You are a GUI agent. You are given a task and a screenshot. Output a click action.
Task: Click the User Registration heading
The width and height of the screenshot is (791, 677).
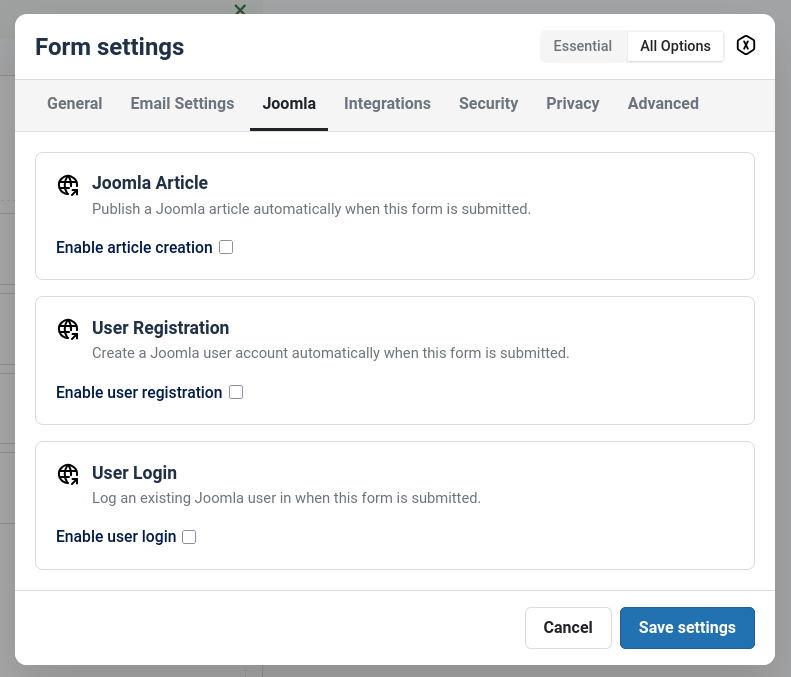point(160,328)
